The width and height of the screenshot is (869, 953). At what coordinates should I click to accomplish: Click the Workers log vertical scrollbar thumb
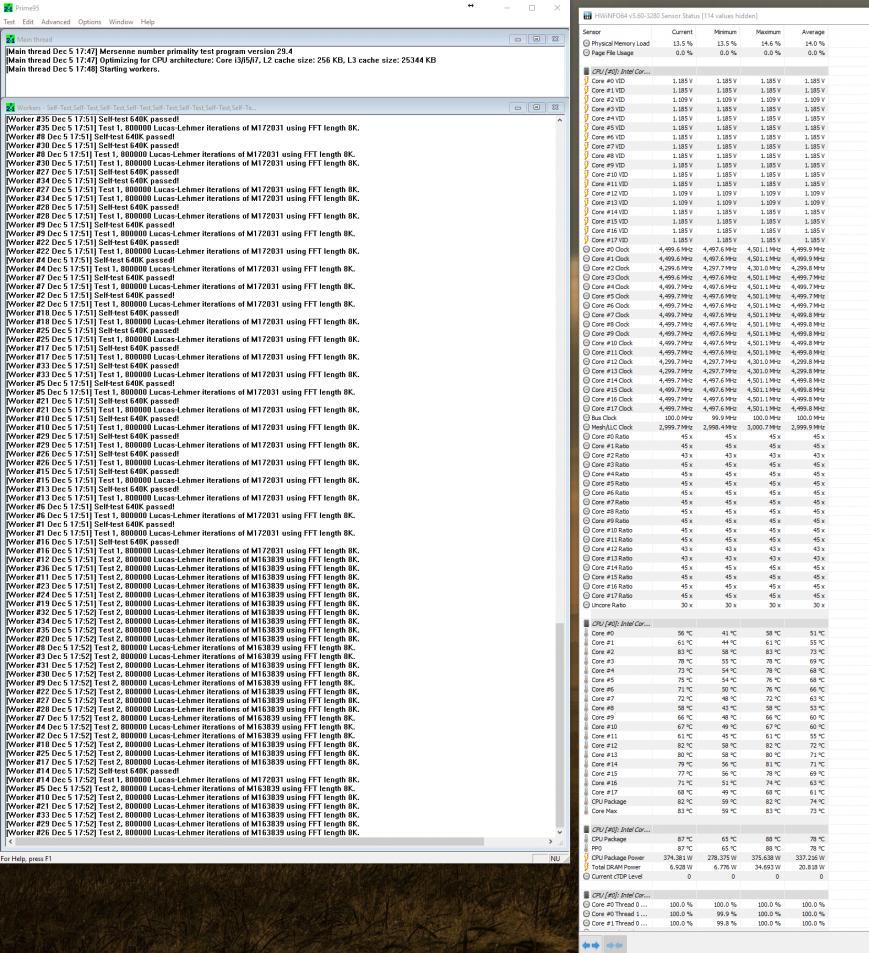(x=559, y=724)
